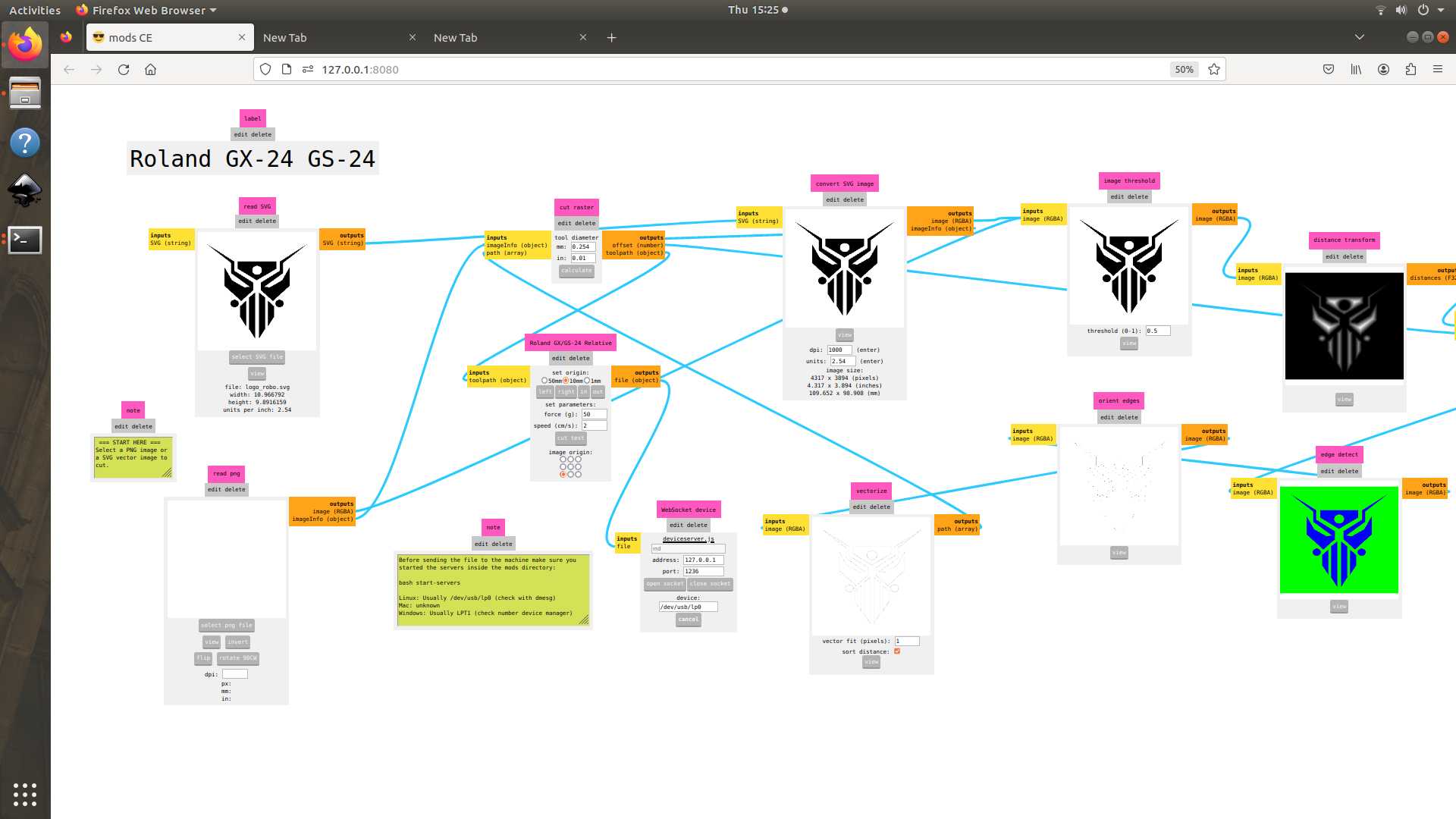Screen dimensions: 1456x819
Task: Select the 1mm set origin radio
Action: point(587,381)
